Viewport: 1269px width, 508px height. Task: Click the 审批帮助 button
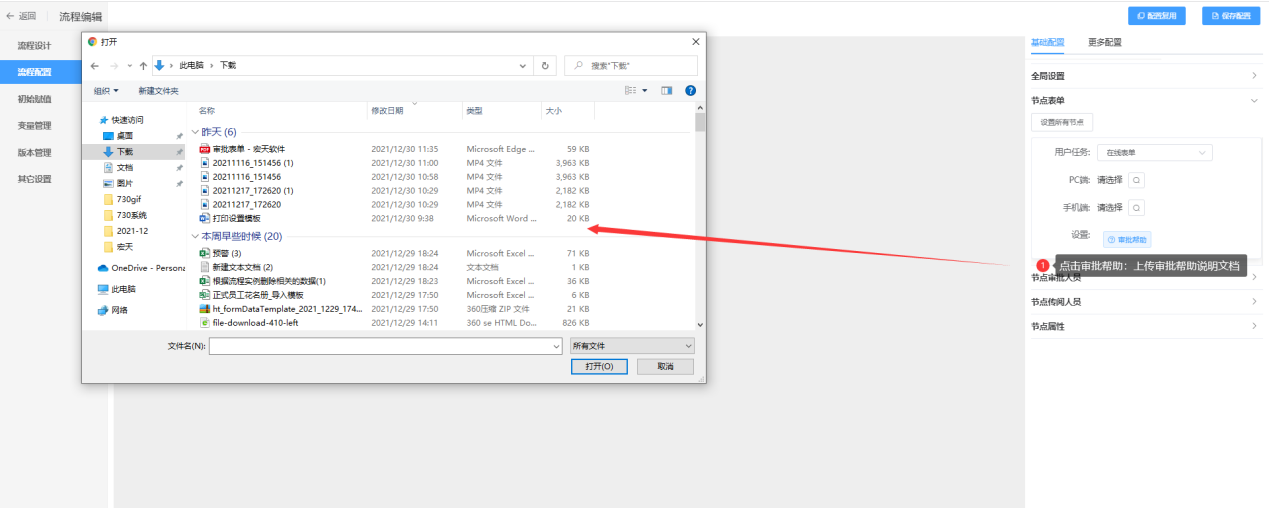coord(1127,240)
